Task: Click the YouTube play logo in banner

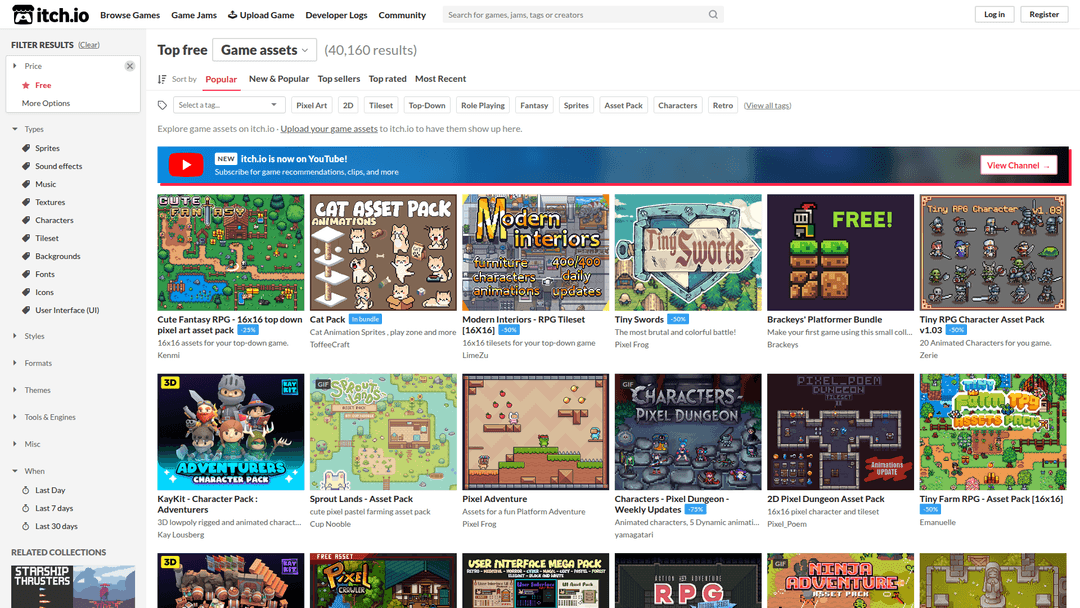Action: [x=185, y=165]
